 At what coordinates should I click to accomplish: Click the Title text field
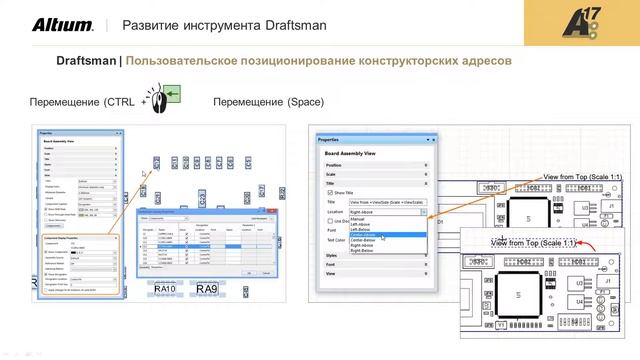(388, 202)
